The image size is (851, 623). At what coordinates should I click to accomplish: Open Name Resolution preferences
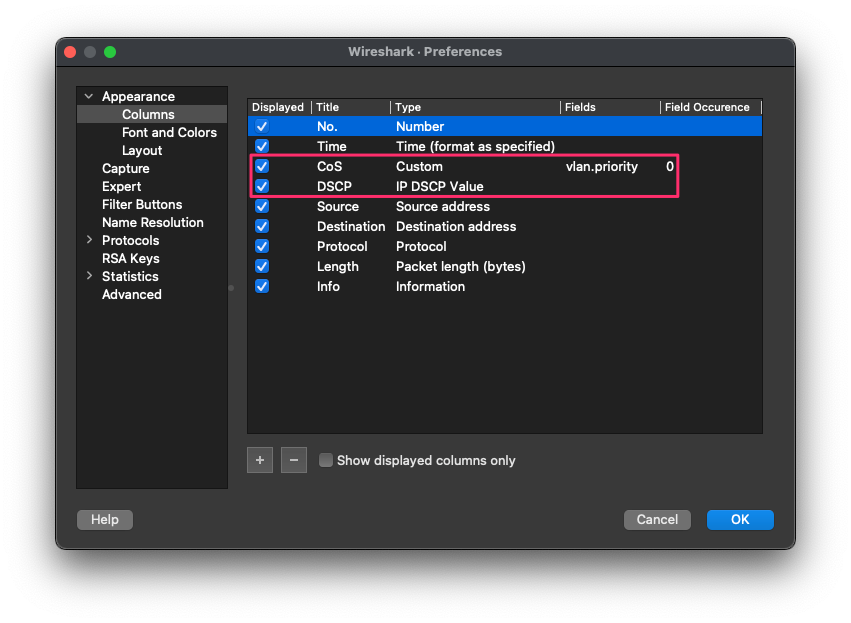(153, 222)
